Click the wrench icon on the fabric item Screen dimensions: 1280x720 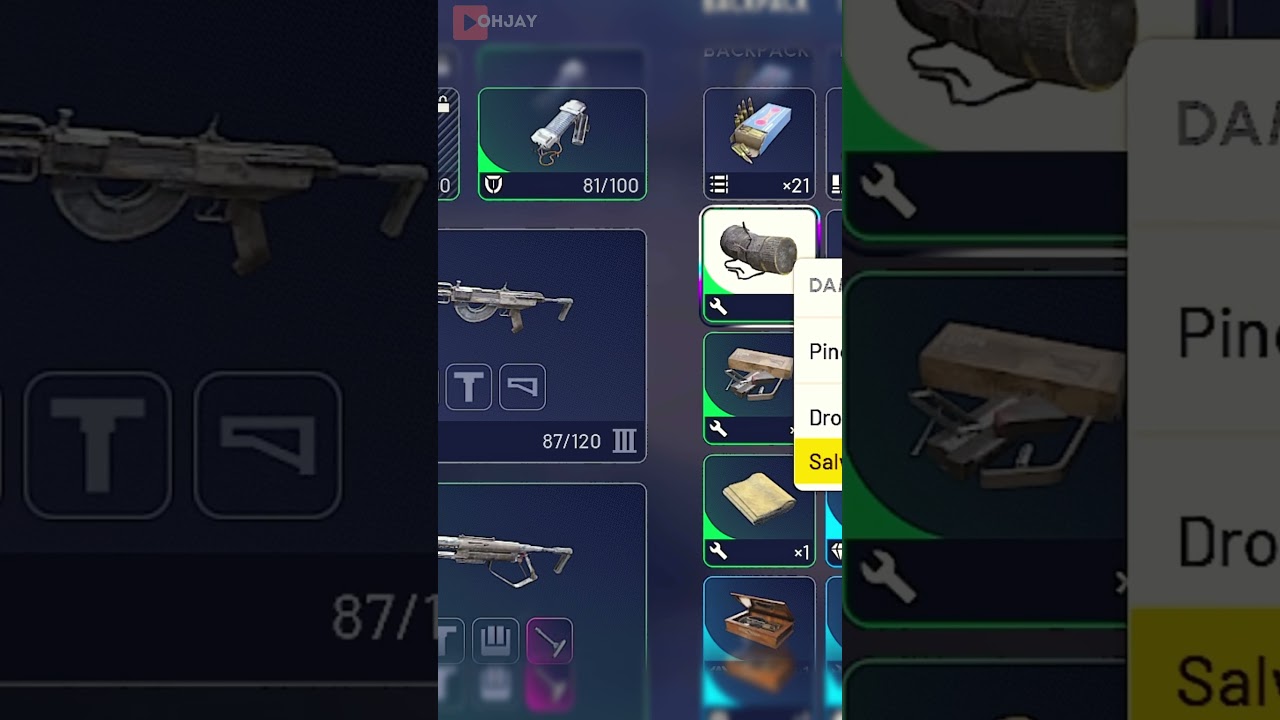point(718,552)
